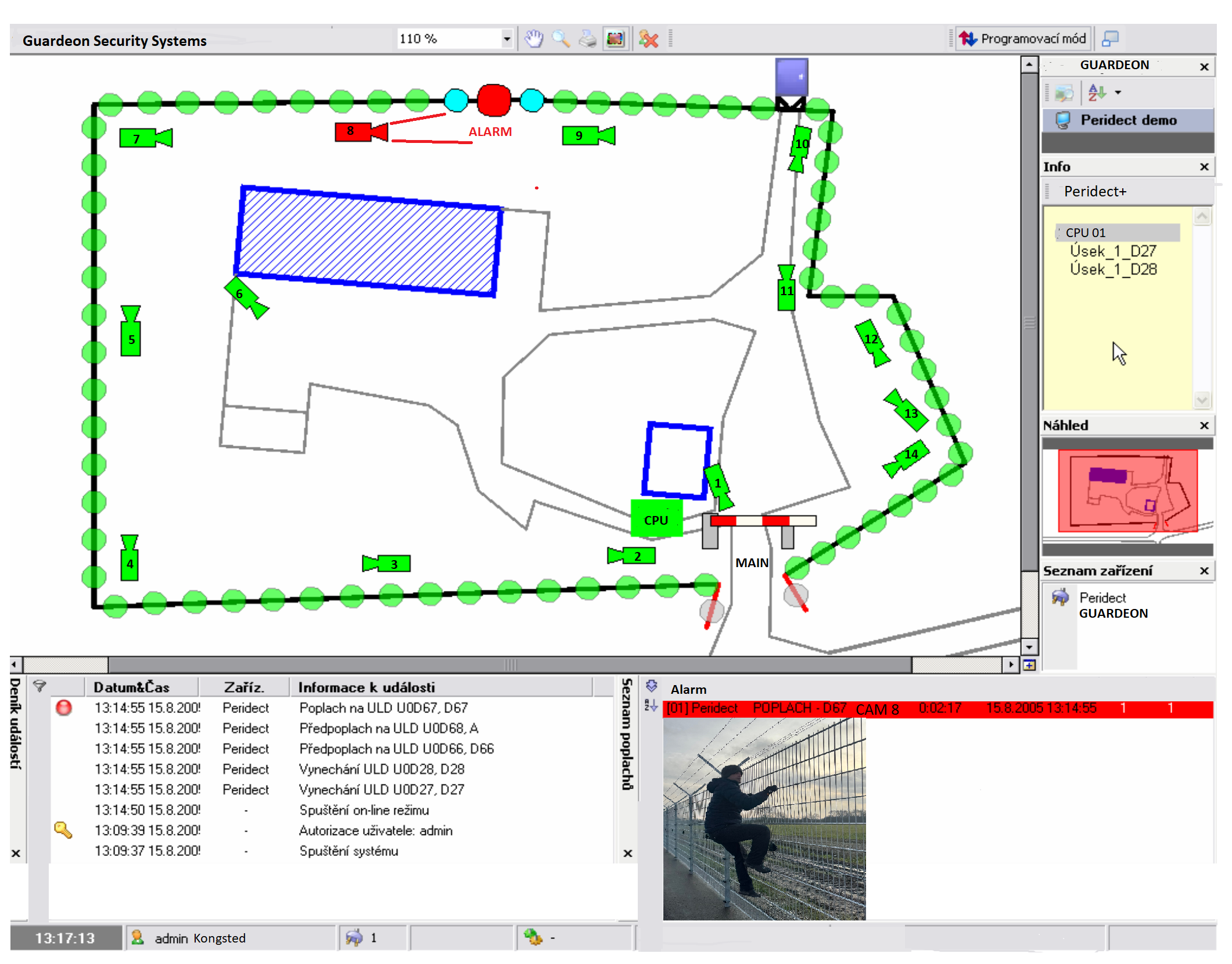Click the red alarm sensor node

[x=494, y=100]
